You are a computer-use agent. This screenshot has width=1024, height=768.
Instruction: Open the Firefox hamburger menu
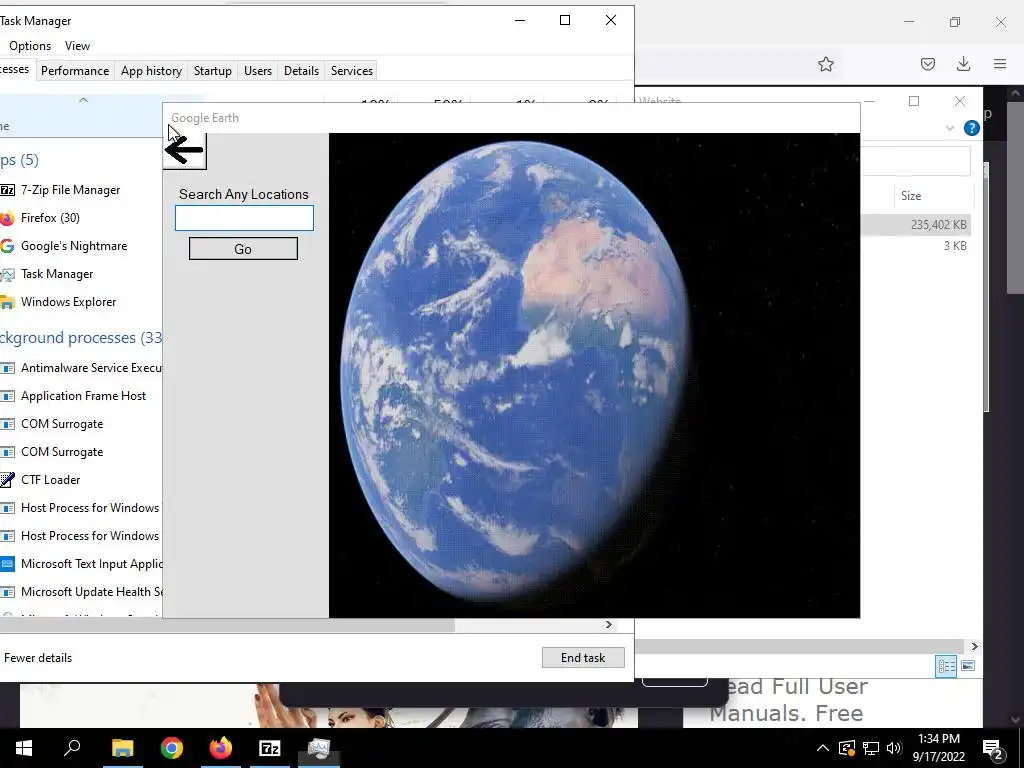click(1000, 64)
